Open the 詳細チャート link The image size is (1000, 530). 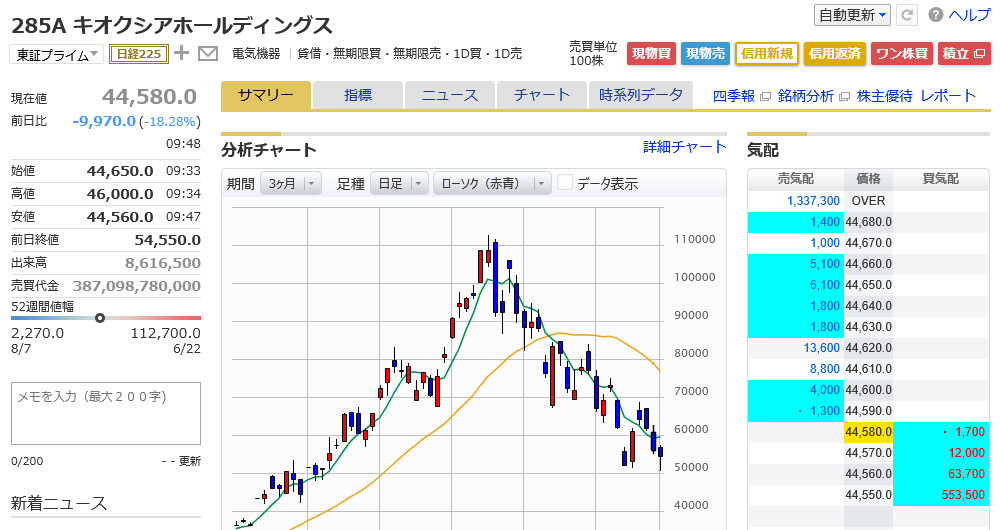pyautogui.click(x=684, y=147)
